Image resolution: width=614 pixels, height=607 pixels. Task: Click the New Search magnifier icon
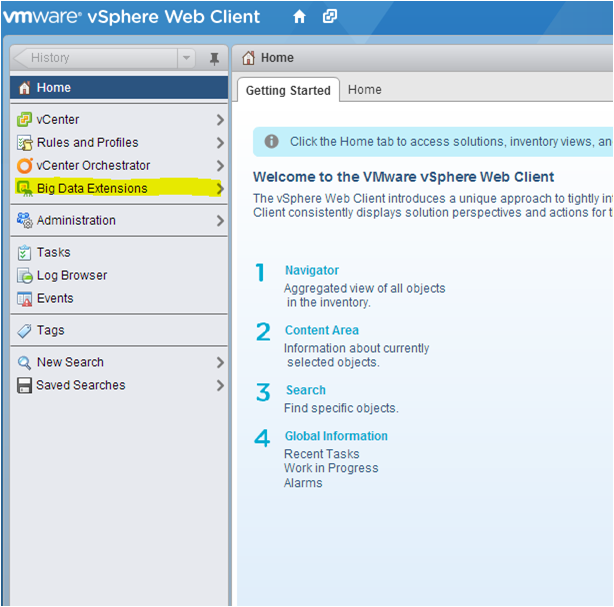(24, 362)
